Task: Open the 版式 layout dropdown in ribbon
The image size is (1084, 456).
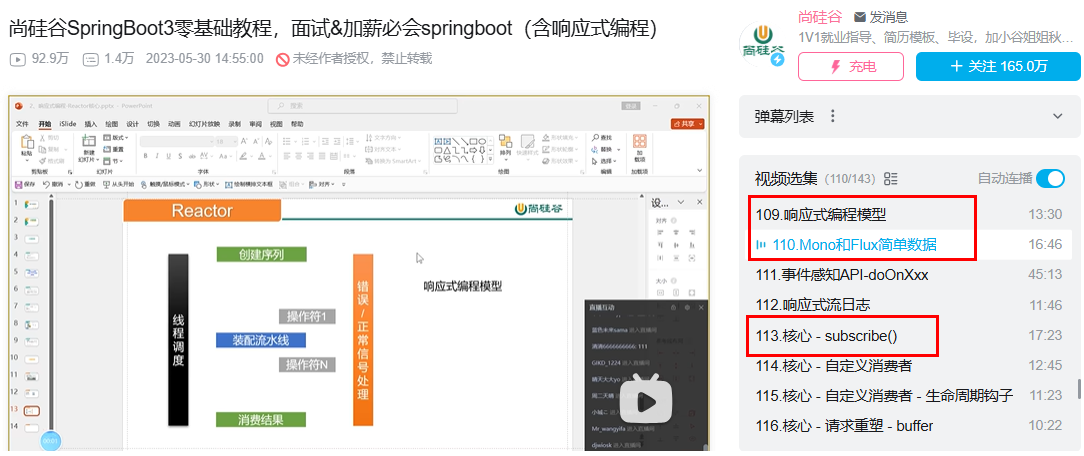Action: point(115,138)
